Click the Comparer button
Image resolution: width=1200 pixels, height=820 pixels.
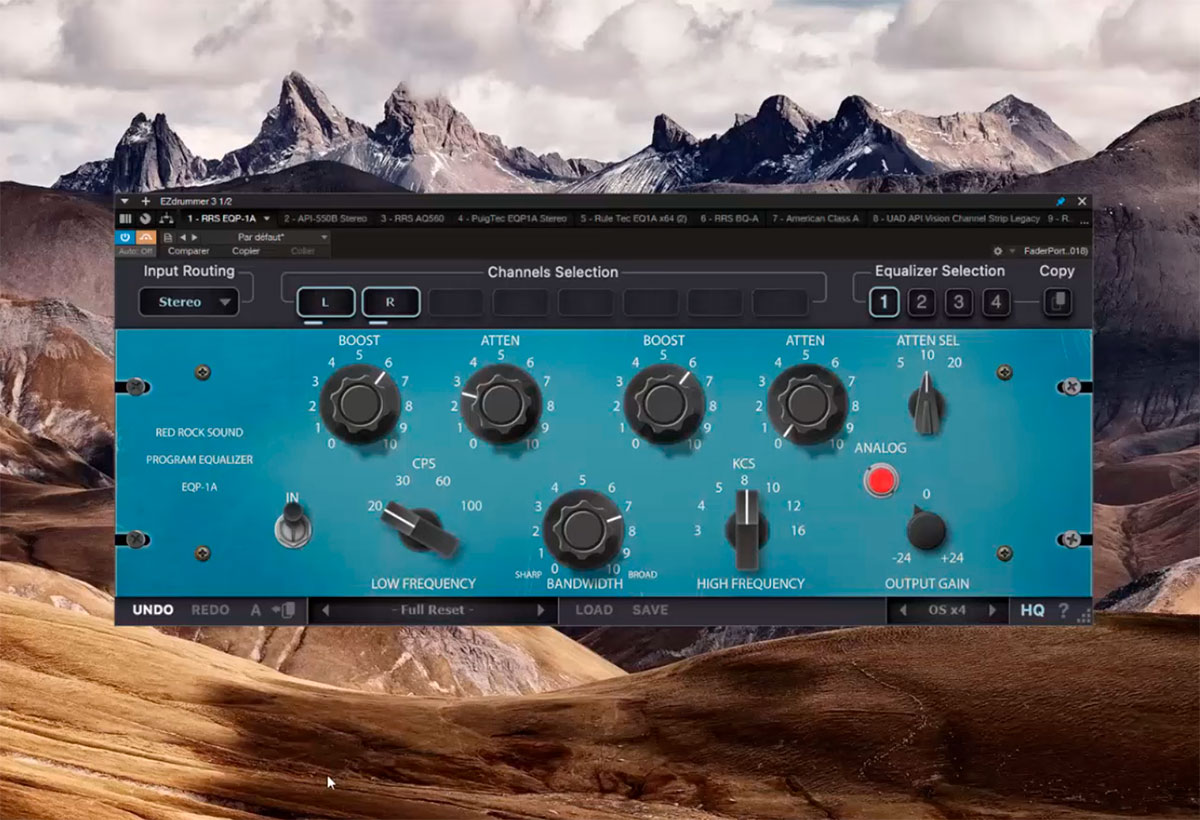(x=189, y=251)
